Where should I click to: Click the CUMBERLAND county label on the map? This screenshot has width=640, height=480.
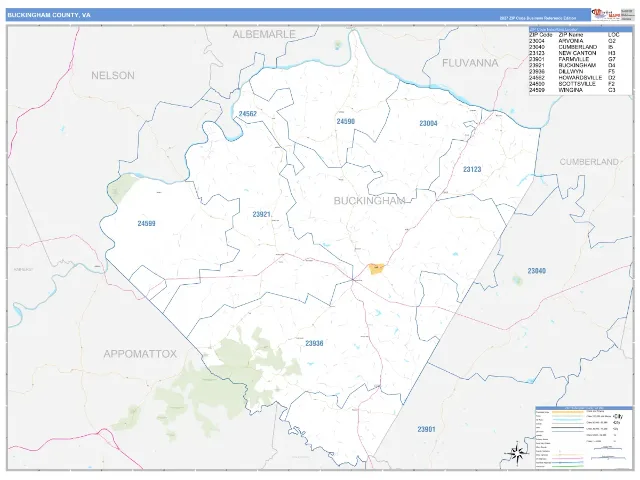tap(589, 162)
